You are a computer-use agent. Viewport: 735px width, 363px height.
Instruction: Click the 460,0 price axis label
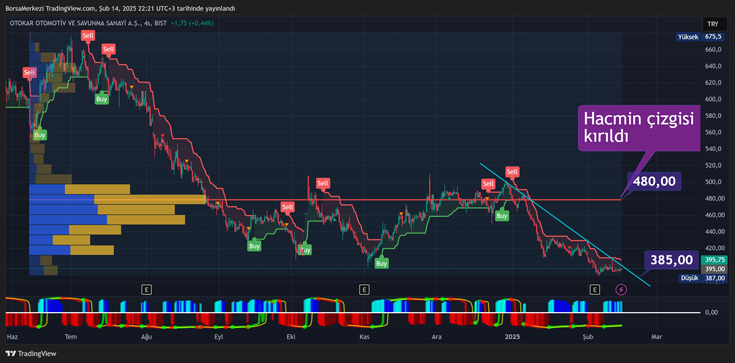point(712,215)
